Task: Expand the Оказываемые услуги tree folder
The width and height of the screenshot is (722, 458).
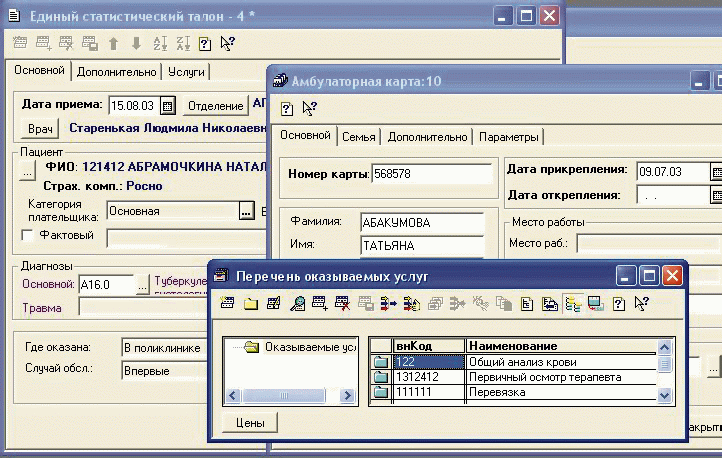Action: point(251,347)
